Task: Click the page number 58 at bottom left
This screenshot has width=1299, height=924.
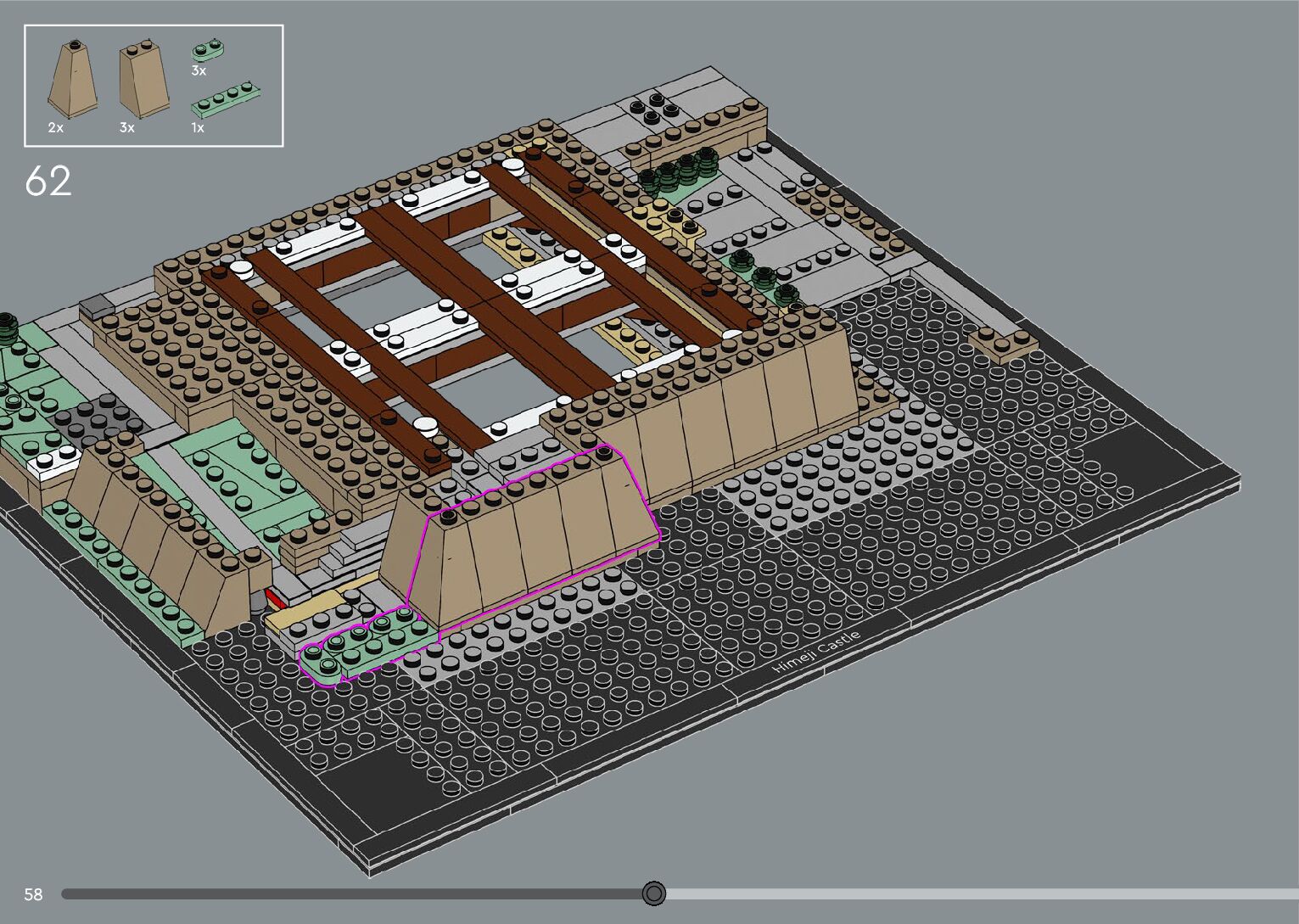Action: (33, 894)
